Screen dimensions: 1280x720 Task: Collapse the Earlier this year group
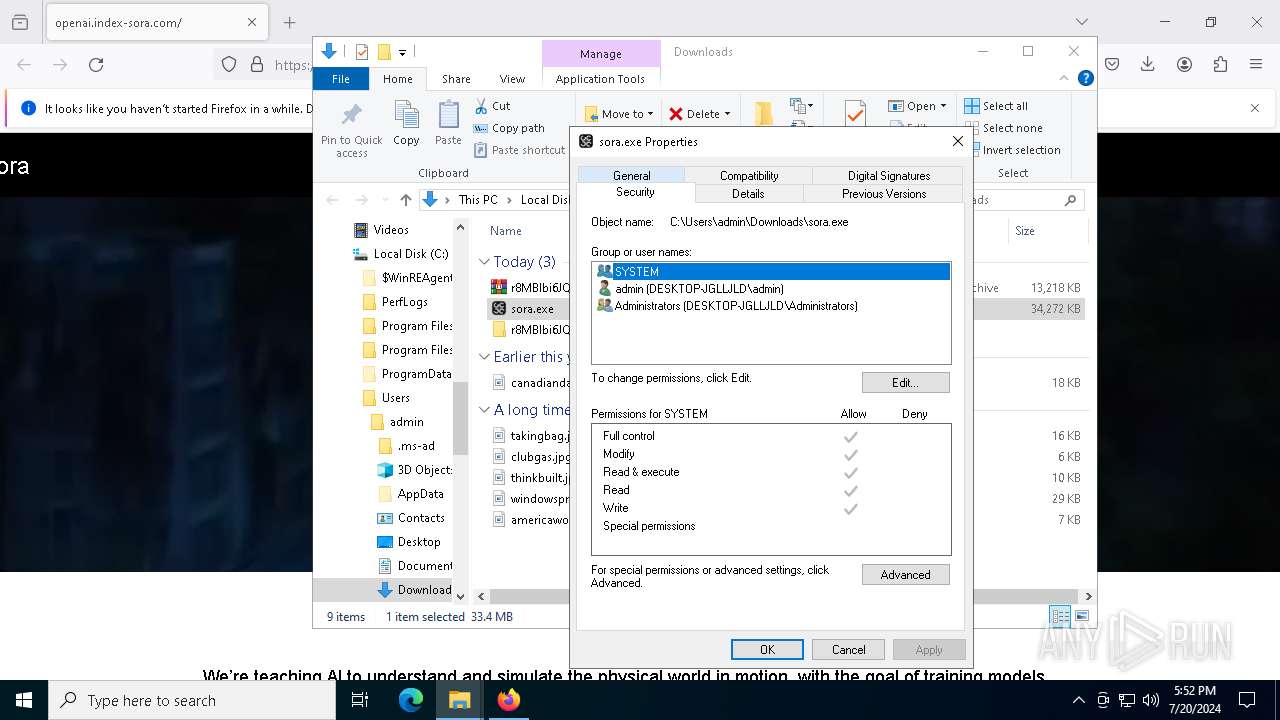pos(484,357)
